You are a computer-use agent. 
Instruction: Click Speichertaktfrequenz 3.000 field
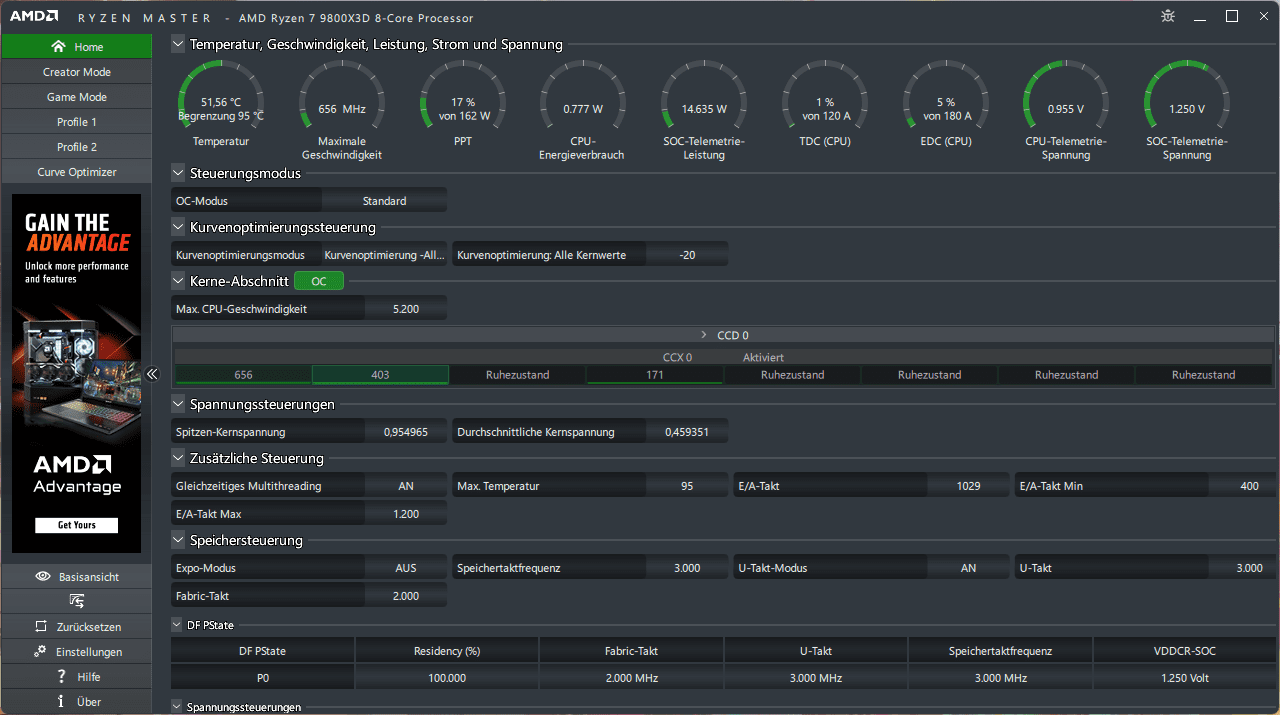point(687,568)
